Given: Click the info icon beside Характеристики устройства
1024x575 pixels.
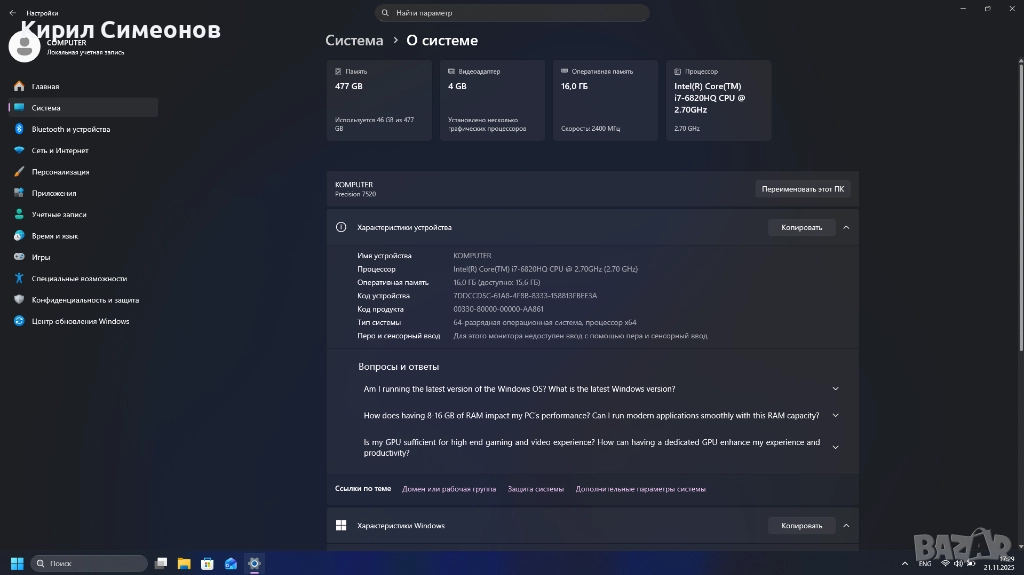Looking at the screenshot, I should [341, 227].
